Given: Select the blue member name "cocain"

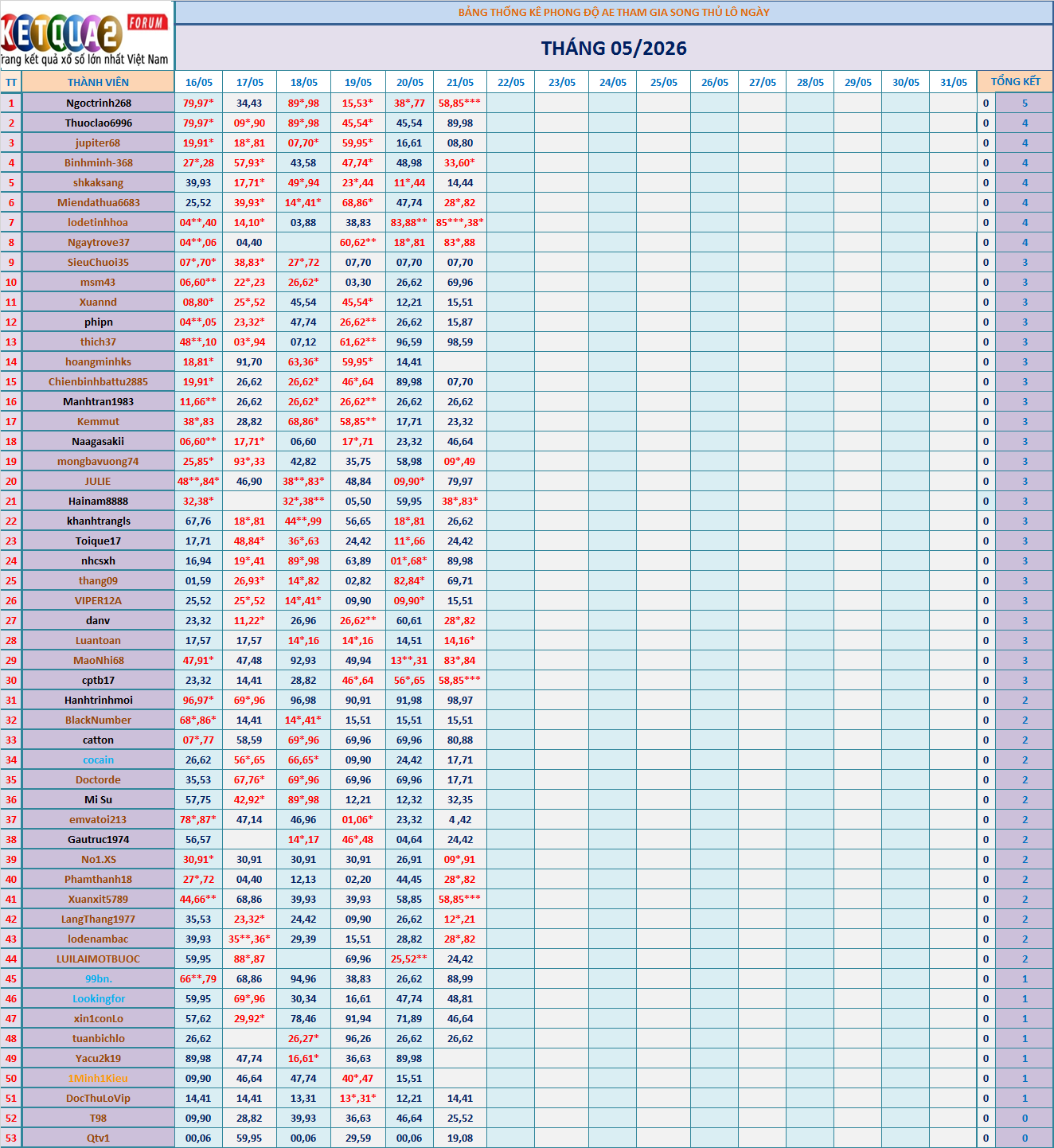Looking at the screenshot, I should point(98,759).
